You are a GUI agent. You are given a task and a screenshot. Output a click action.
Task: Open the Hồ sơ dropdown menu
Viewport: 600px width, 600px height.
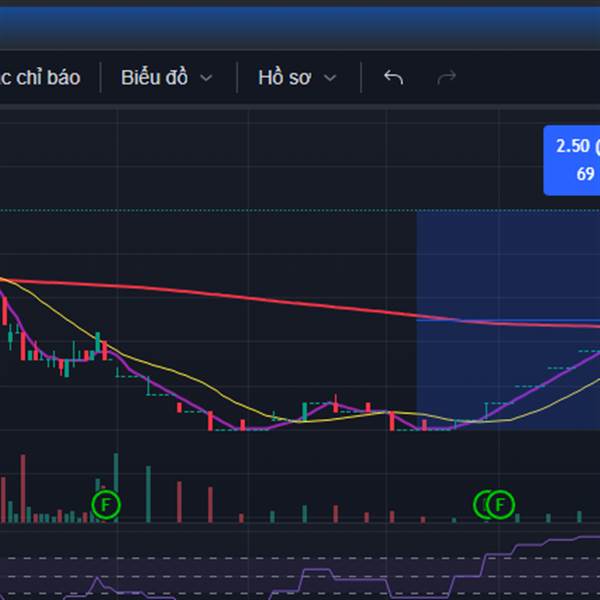(297, 78)
